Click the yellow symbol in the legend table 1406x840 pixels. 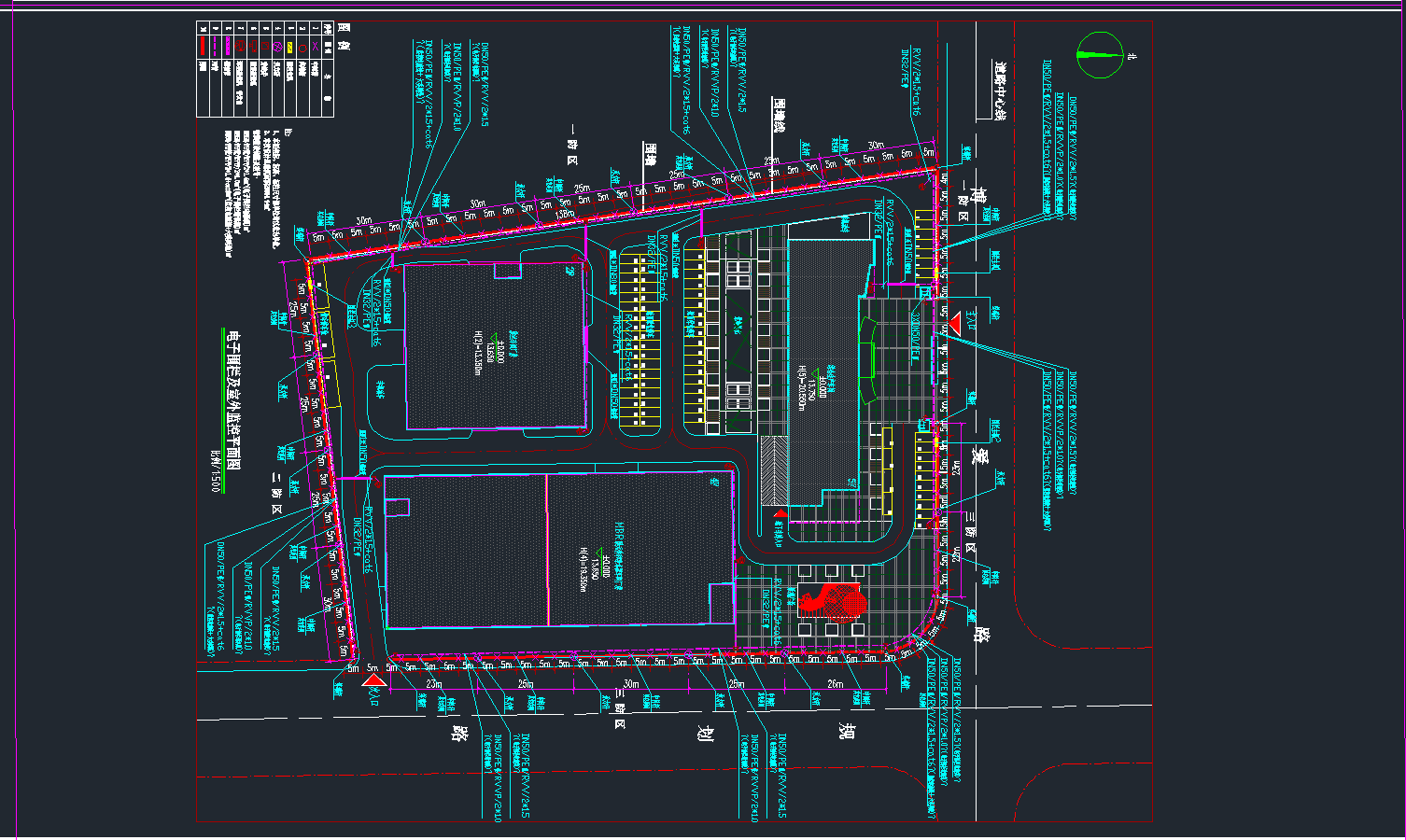pos(289,47)
